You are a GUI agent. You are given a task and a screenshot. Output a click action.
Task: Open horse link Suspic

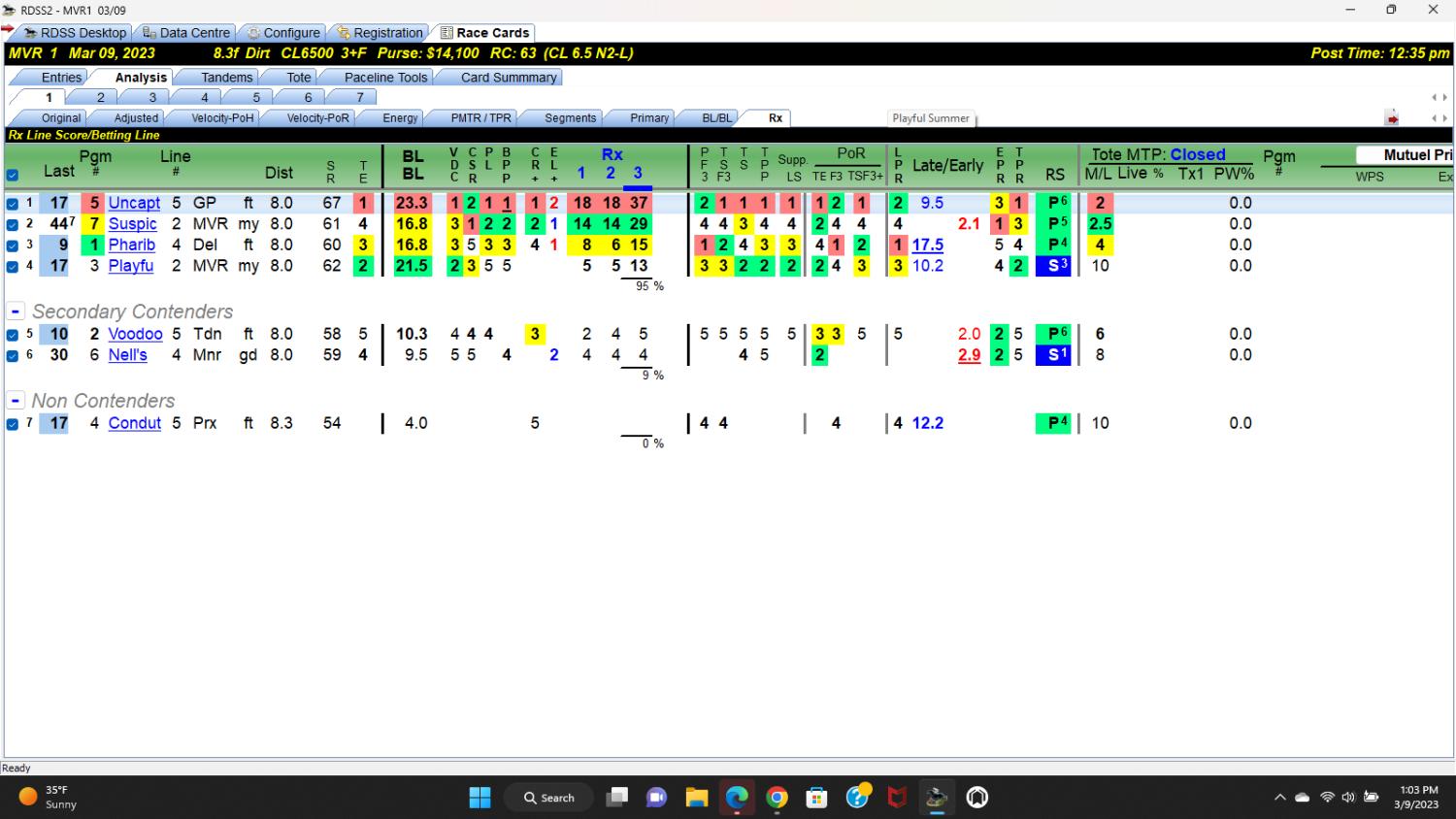[132, 224]
